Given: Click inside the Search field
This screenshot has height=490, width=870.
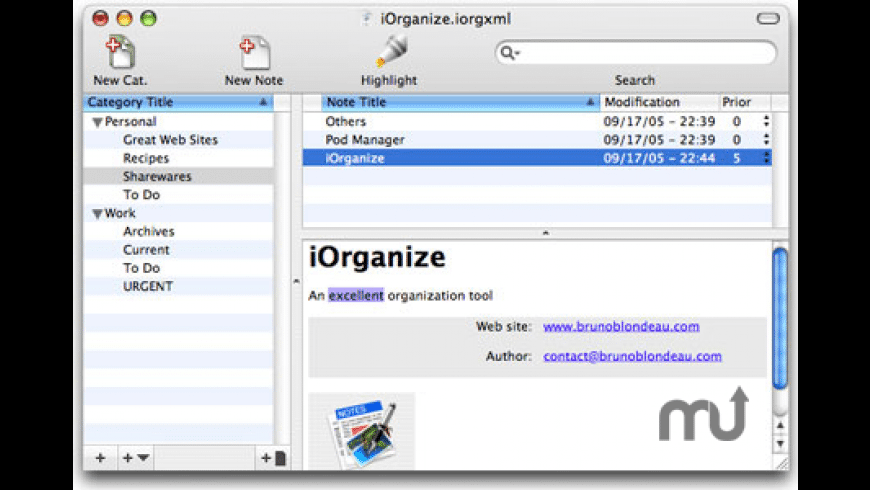Looking at the screenshot, I should click(635, 53).
